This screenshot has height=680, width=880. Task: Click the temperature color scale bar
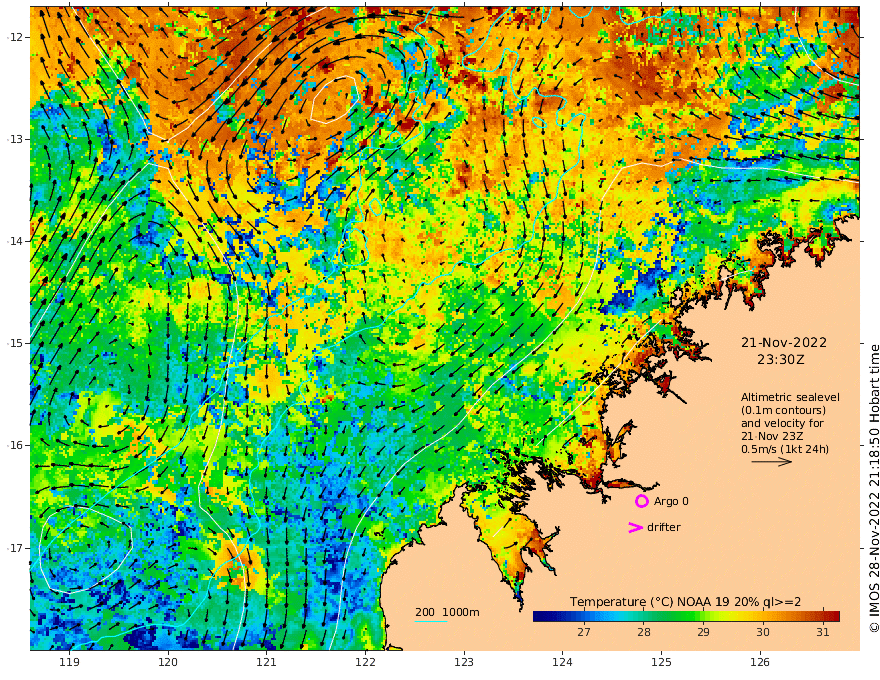(x=686, y=616)
